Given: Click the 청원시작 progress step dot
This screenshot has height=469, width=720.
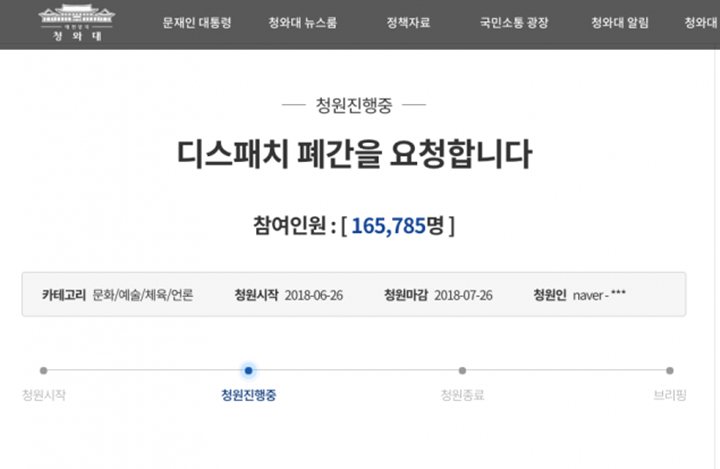Looking at the screenshot, I should [44, 370].
